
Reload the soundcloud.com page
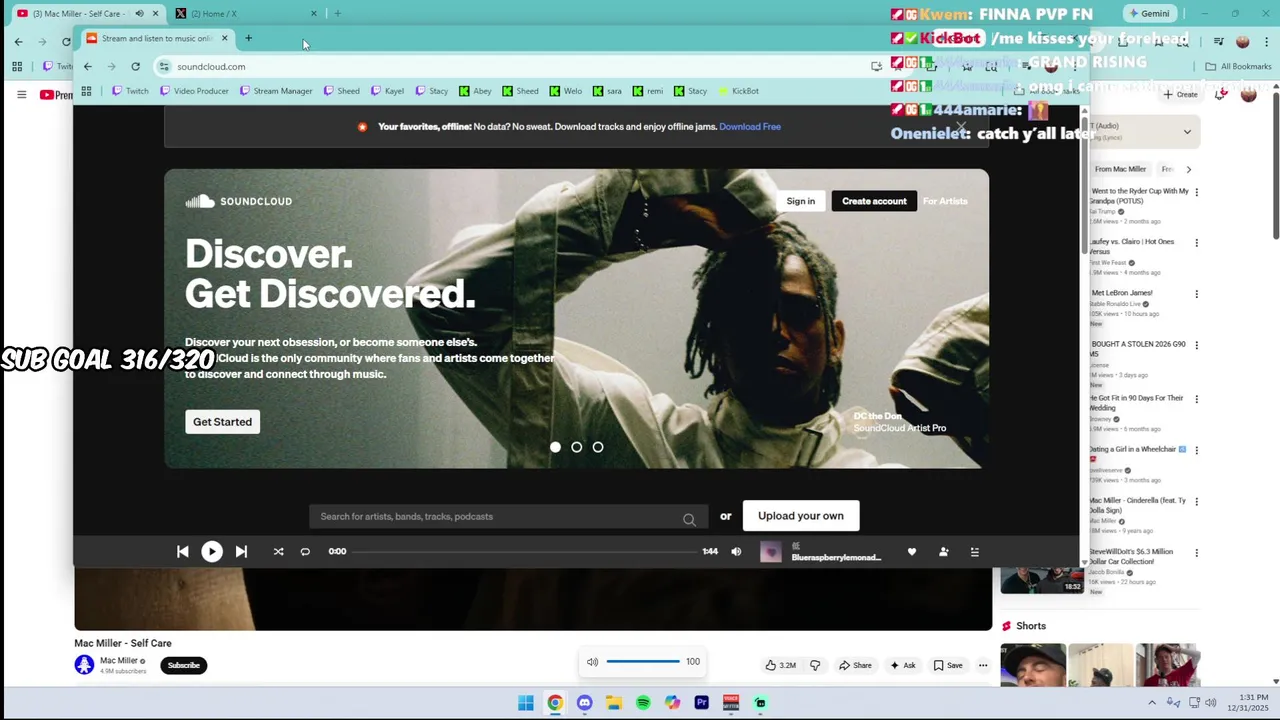pos(135,66)
